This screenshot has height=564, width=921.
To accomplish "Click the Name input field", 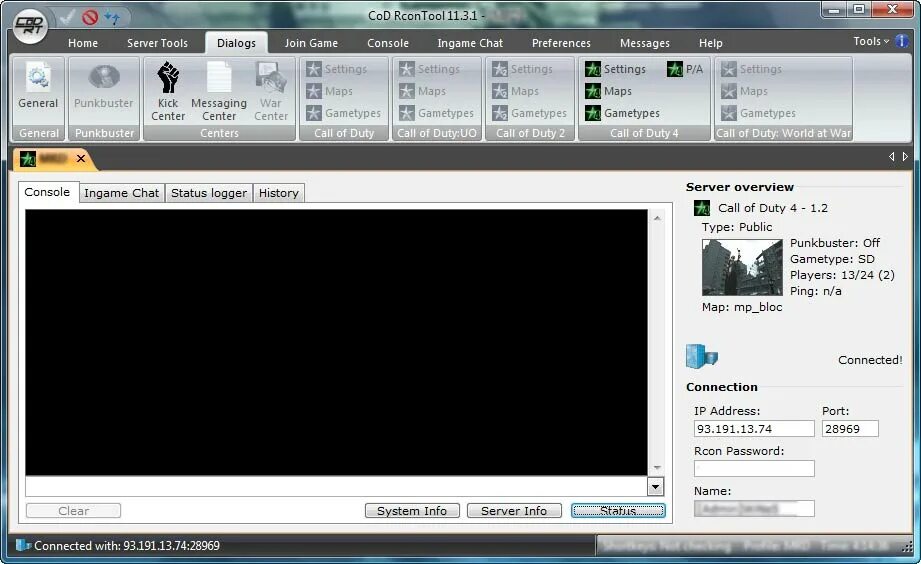I will [754, 508].
